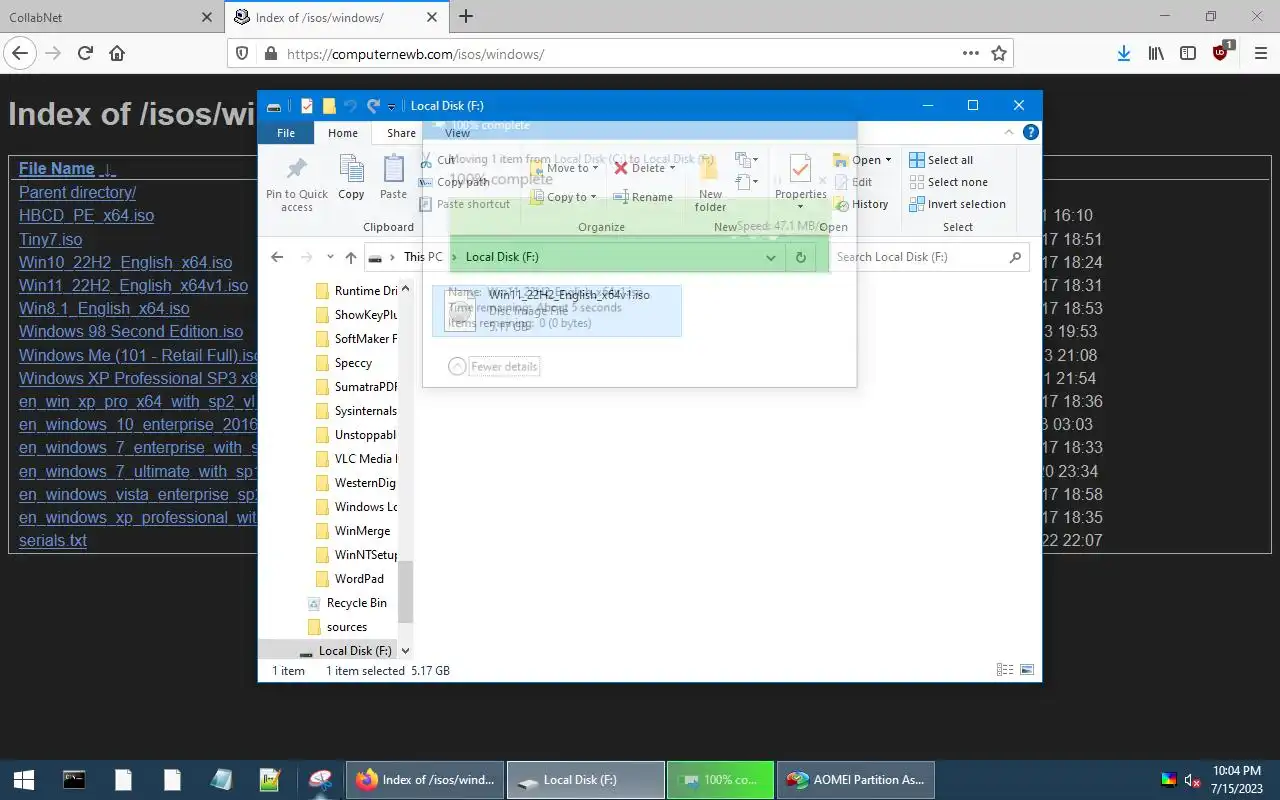Collapse the Explorer ribbon chevron
This screenshot has height=800, width=1280.
1009,132
